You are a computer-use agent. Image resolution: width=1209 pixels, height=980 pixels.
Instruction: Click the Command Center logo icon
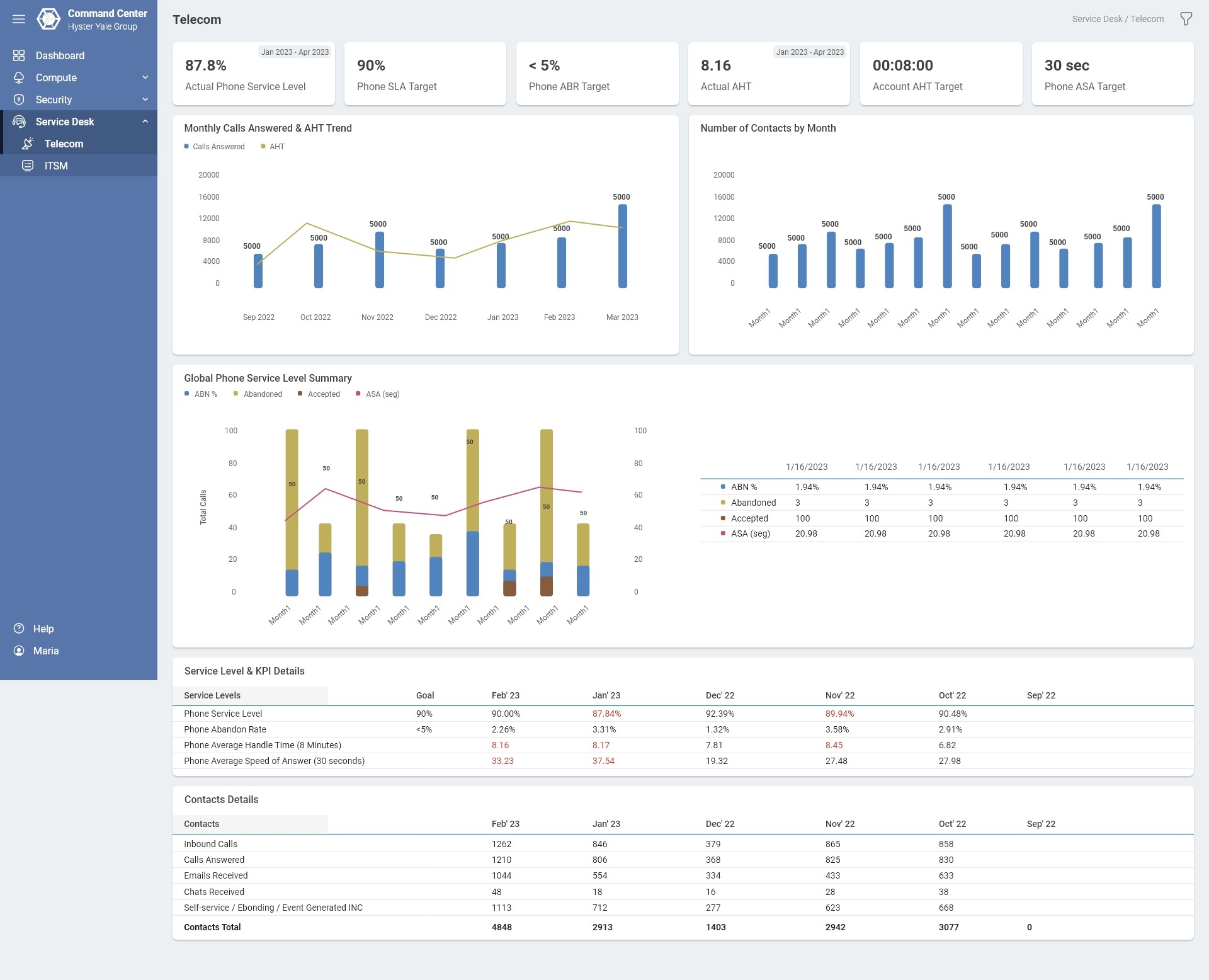[48, 19]
